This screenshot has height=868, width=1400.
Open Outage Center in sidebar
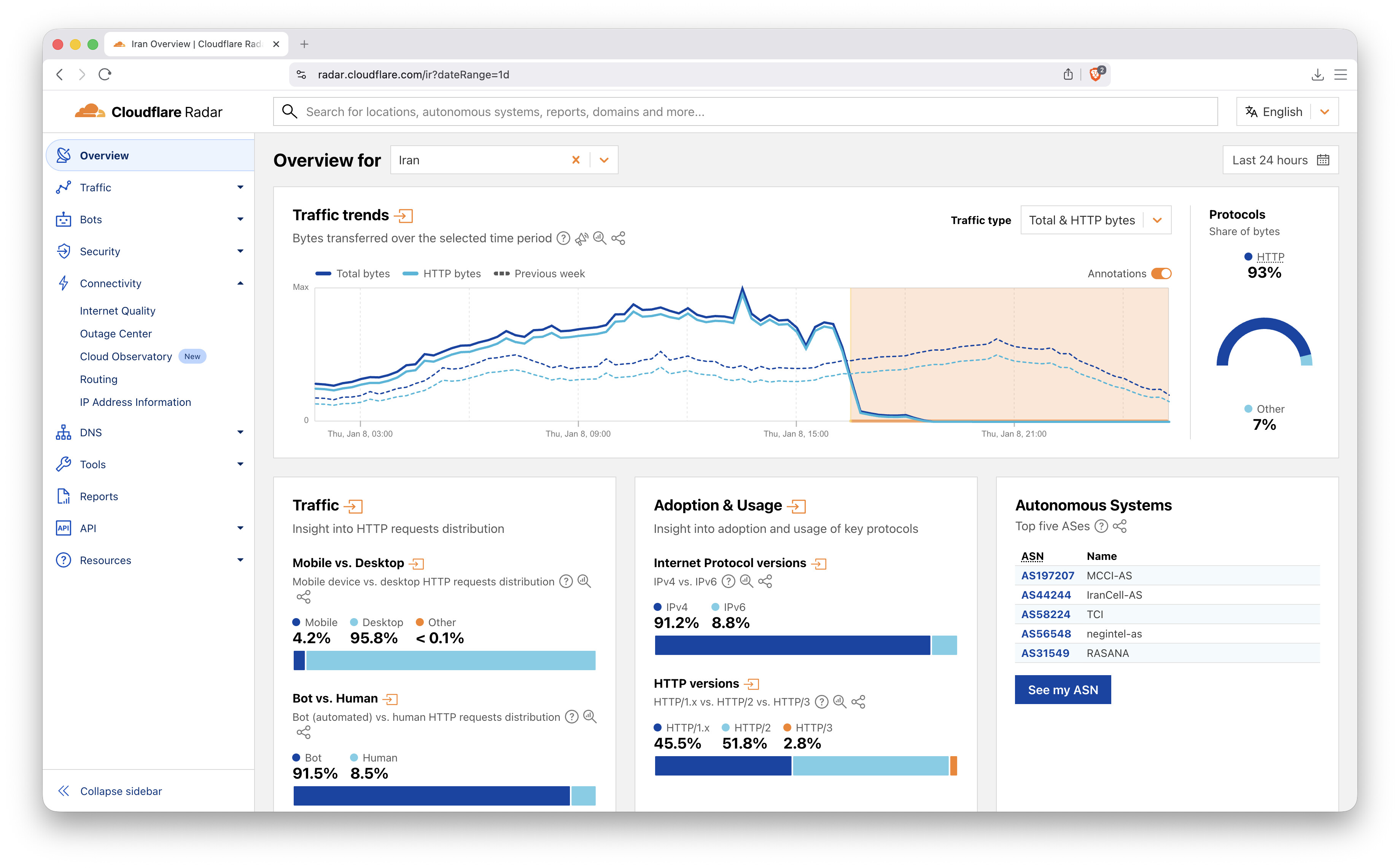(x=115, y=334)
